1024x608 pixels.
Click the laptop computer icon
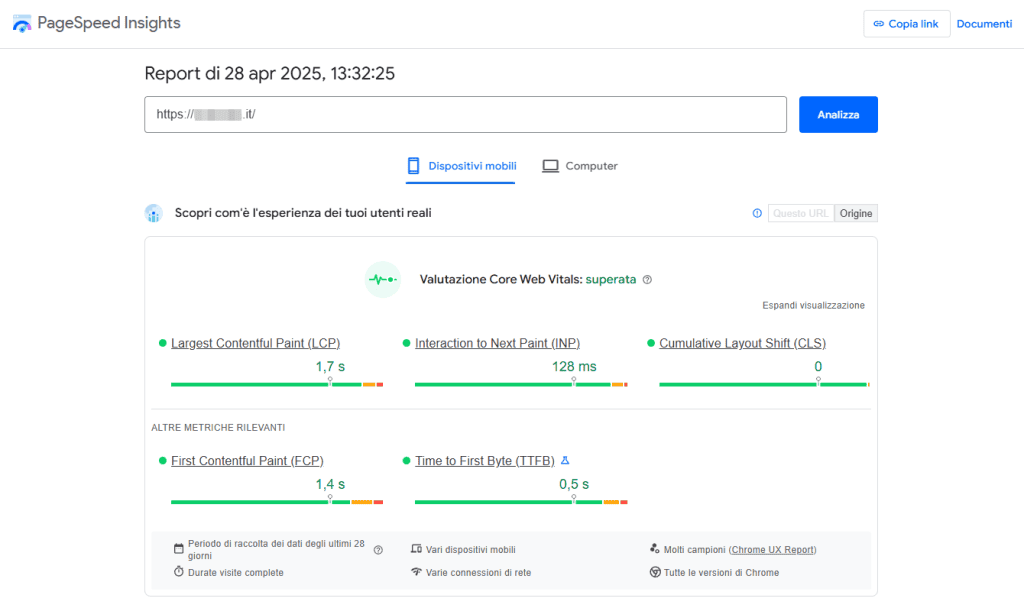[551, 166]
